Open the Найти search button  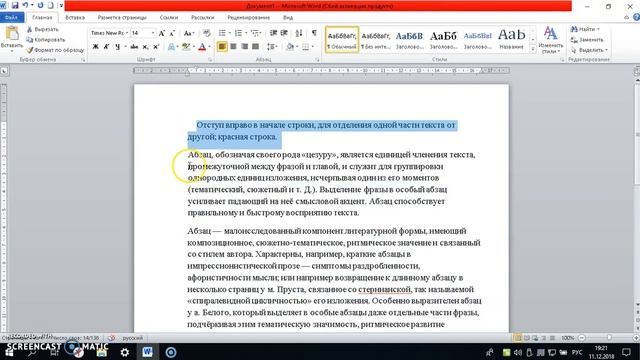pos(584,29)
